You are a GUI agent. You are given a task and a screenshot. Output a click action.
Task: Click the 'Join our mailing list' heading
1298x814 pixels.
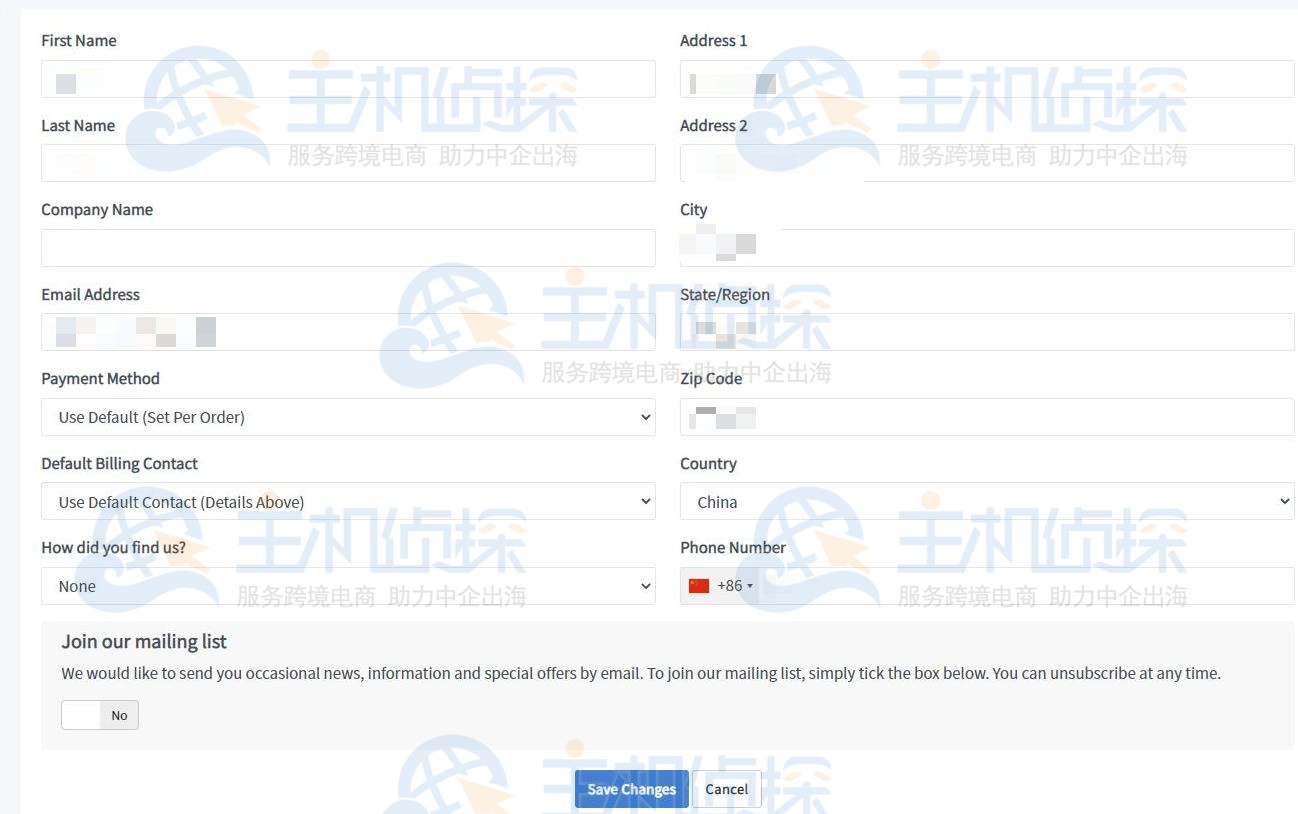coord(143,641)
